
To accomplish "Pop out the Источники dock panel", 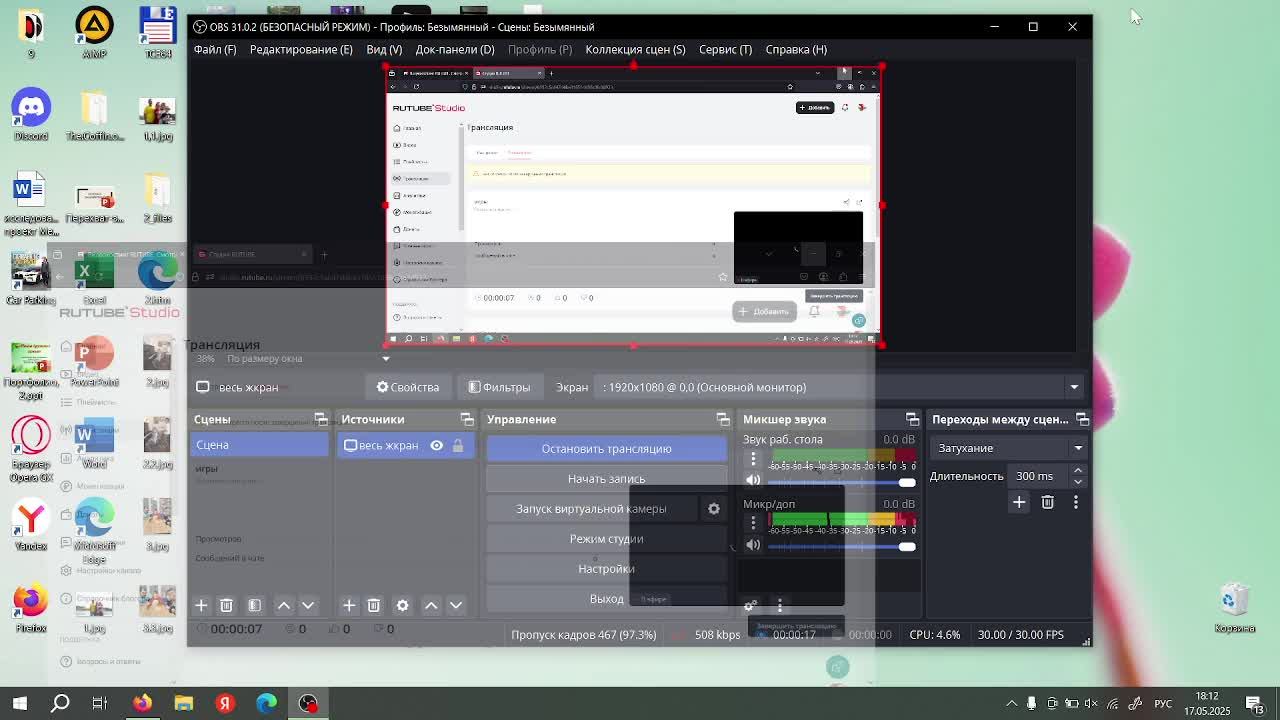I will 467,419.
